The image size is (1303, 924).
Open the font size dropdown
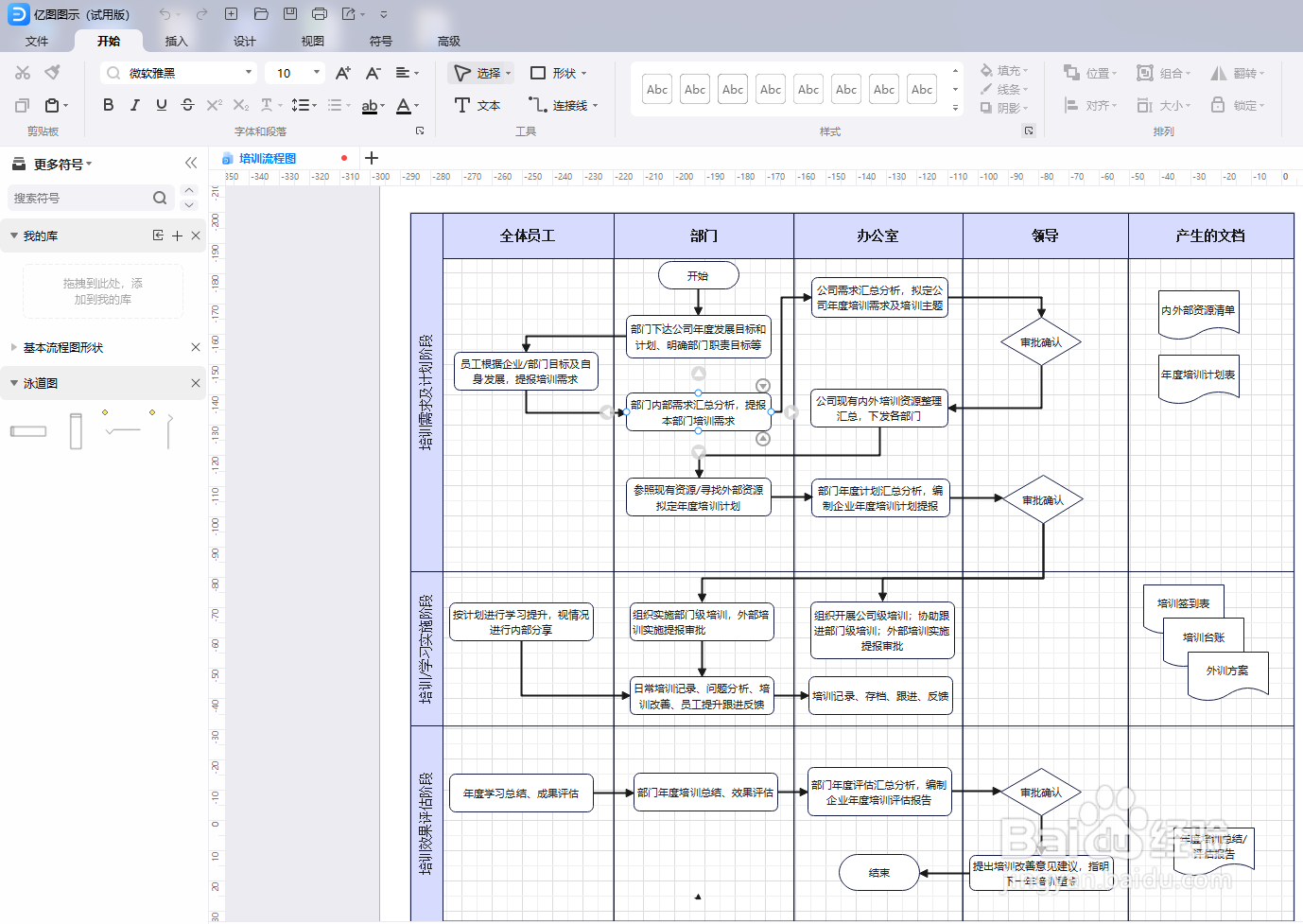tap(317, 73)
